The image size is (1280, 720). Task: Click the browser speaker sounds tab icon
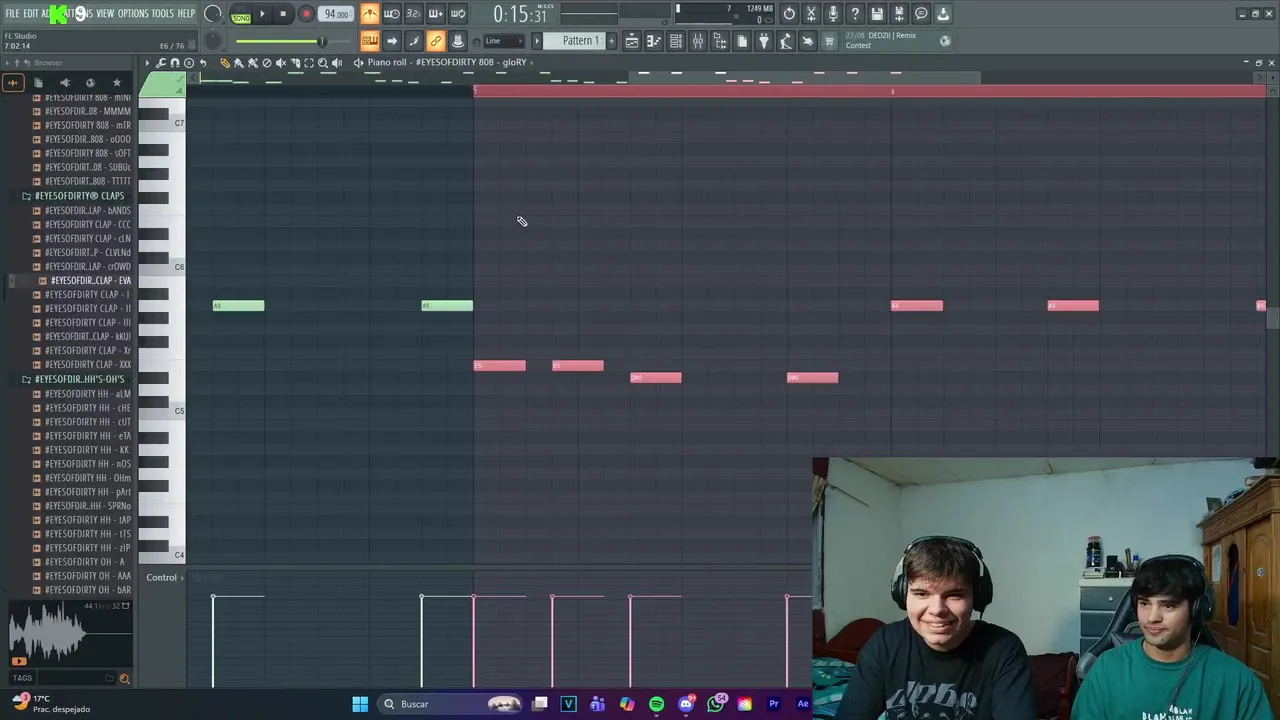point(65,83)
